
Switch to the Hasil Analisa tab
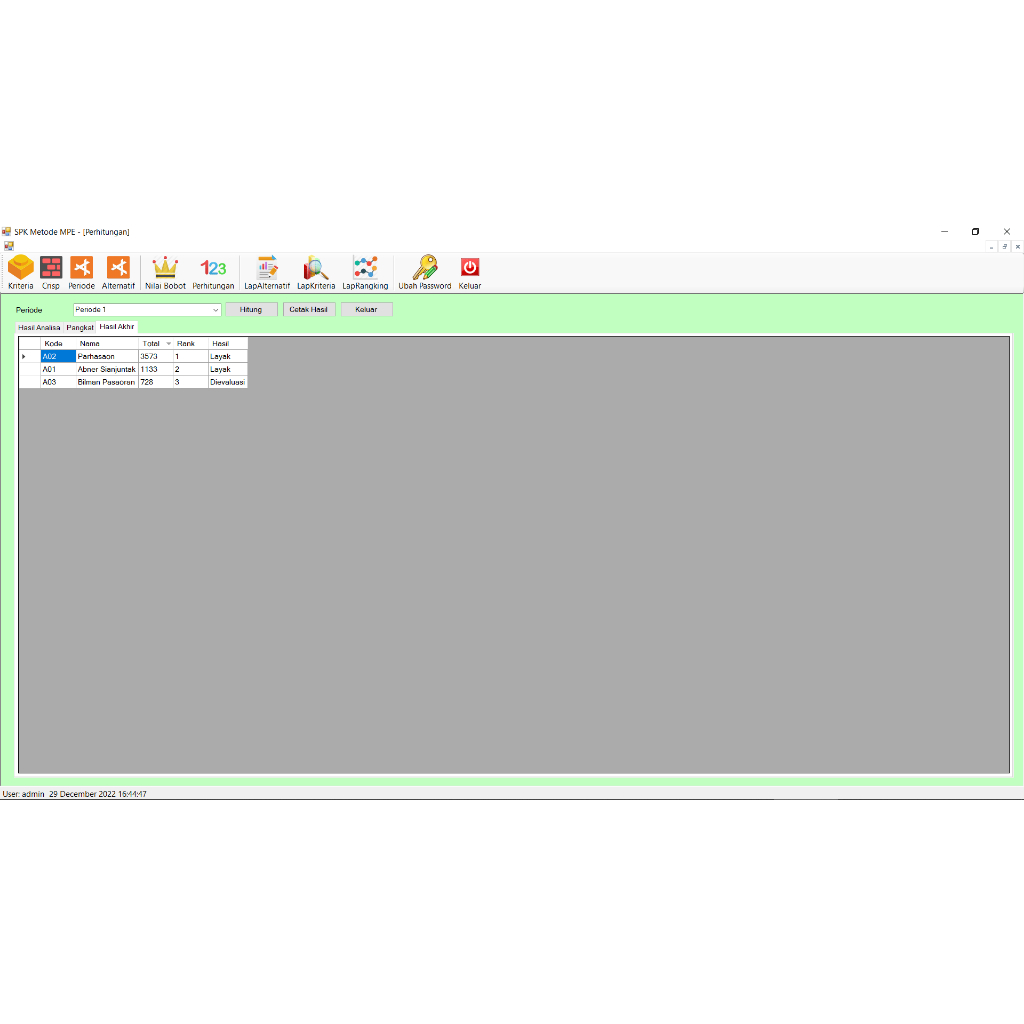(39, 327)
